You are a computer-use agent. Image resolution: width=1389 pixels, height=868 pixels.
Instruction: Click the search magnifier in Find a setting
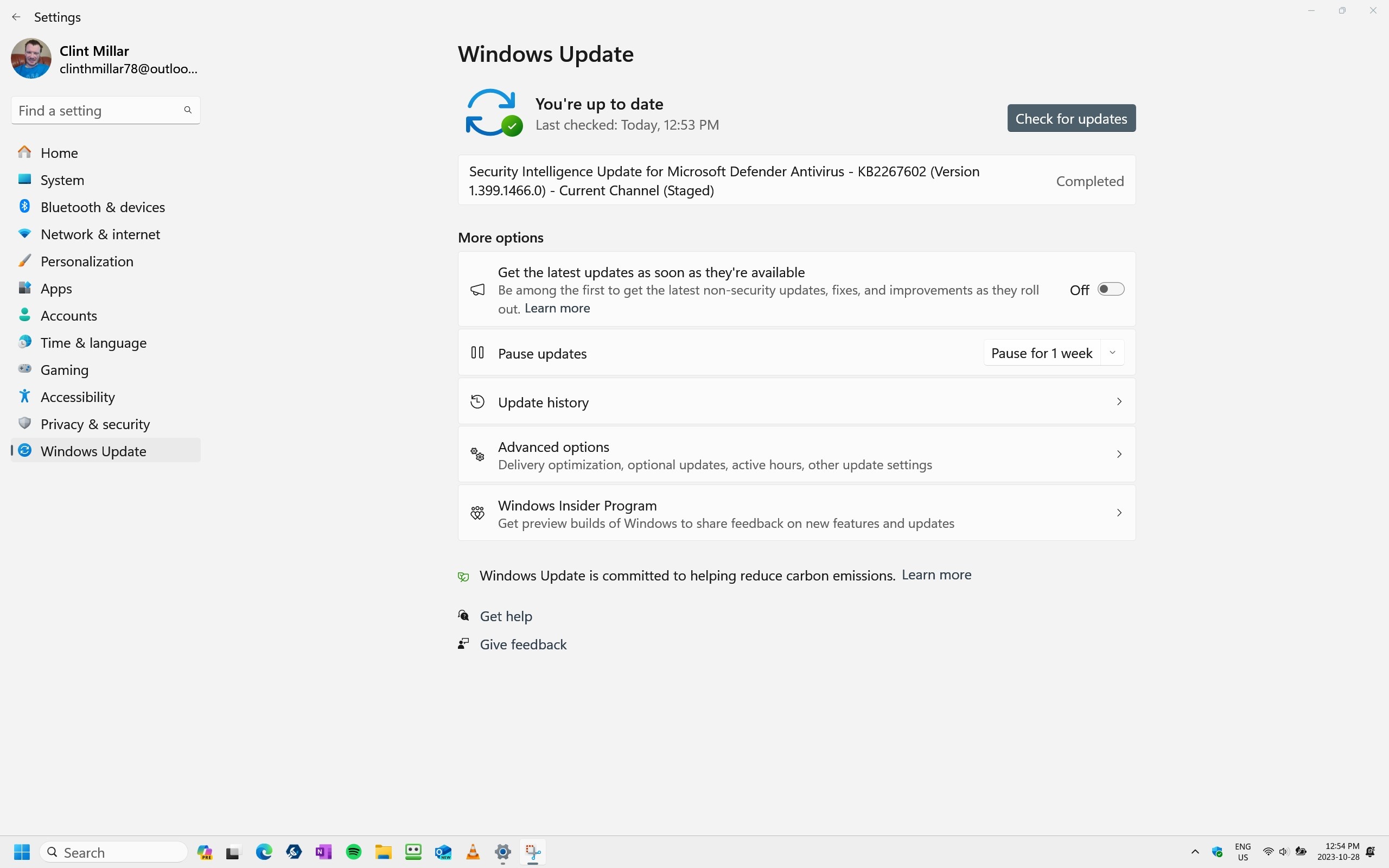pyautogui.click(x=188, y=110)
